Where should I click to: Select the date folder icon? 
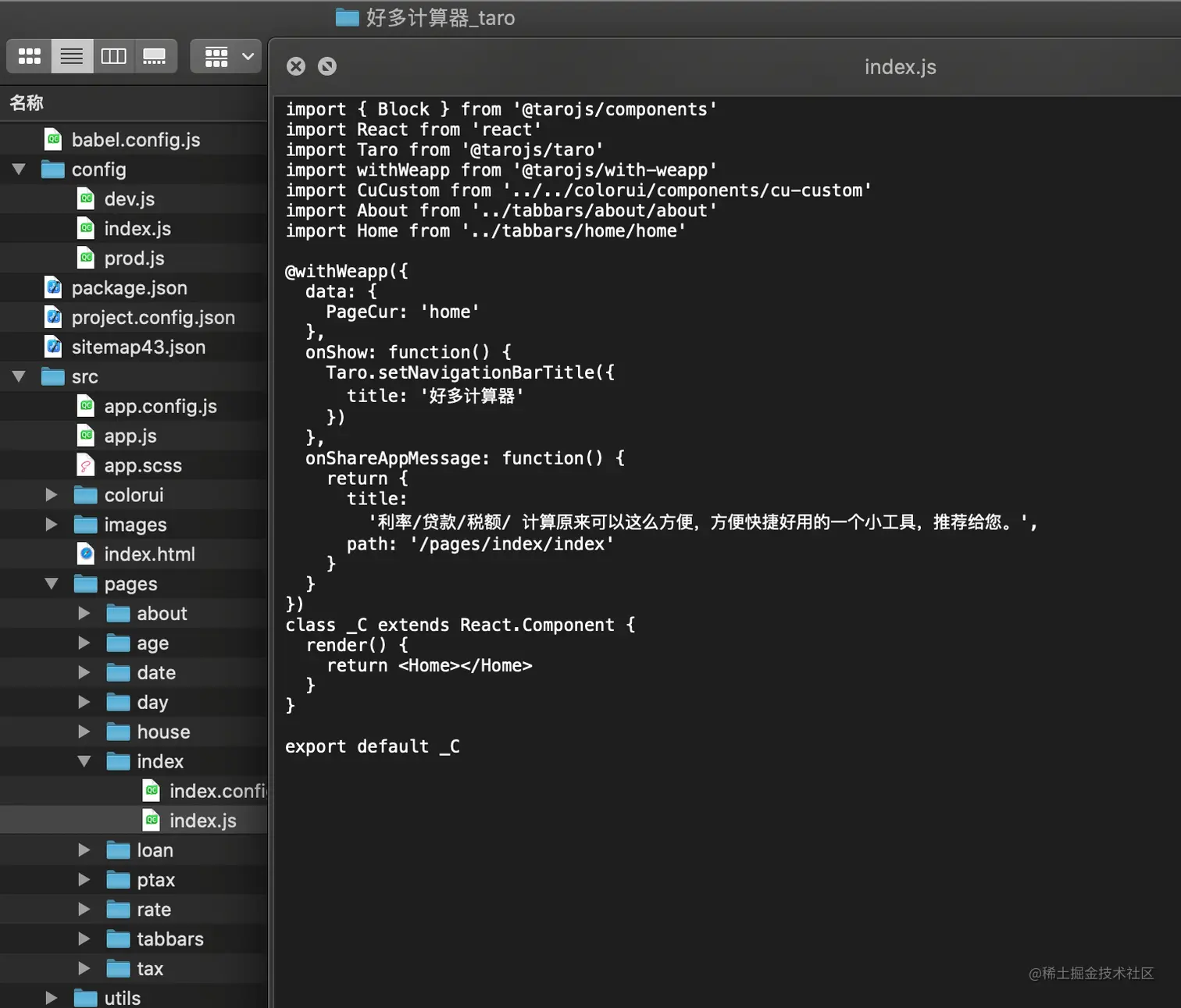point(119,673)
